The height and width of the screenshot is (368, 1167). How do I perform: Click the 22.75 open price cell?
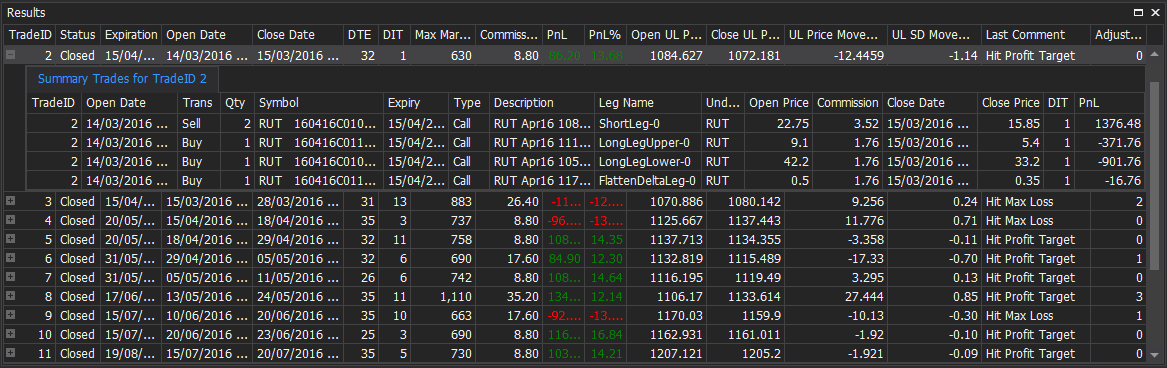tap(779, 124)
